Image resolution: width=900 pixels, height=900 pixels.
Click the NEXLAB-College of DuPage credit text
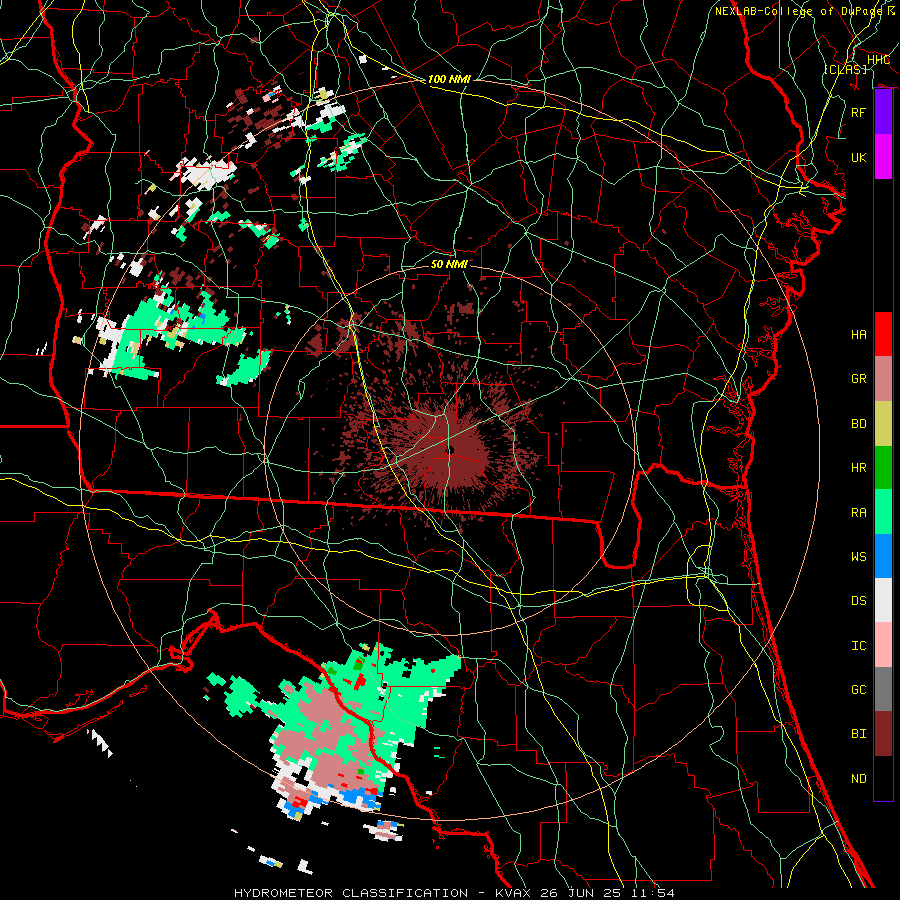click(798, 11)
